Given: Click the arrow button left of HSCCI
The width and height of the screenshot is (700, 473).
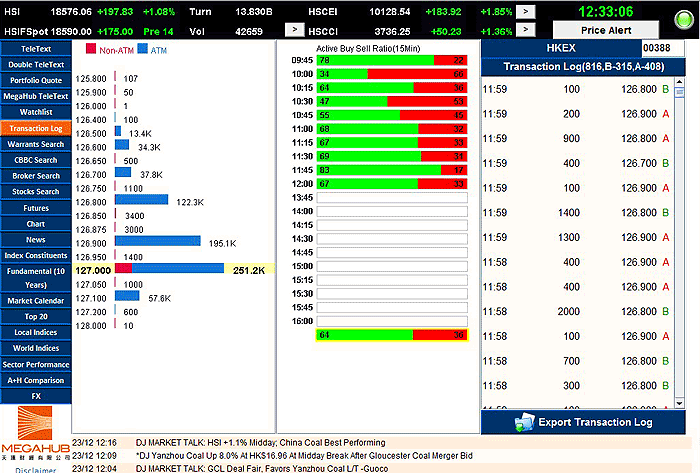Looking at the screenshot, I should (x=295, y=31).
